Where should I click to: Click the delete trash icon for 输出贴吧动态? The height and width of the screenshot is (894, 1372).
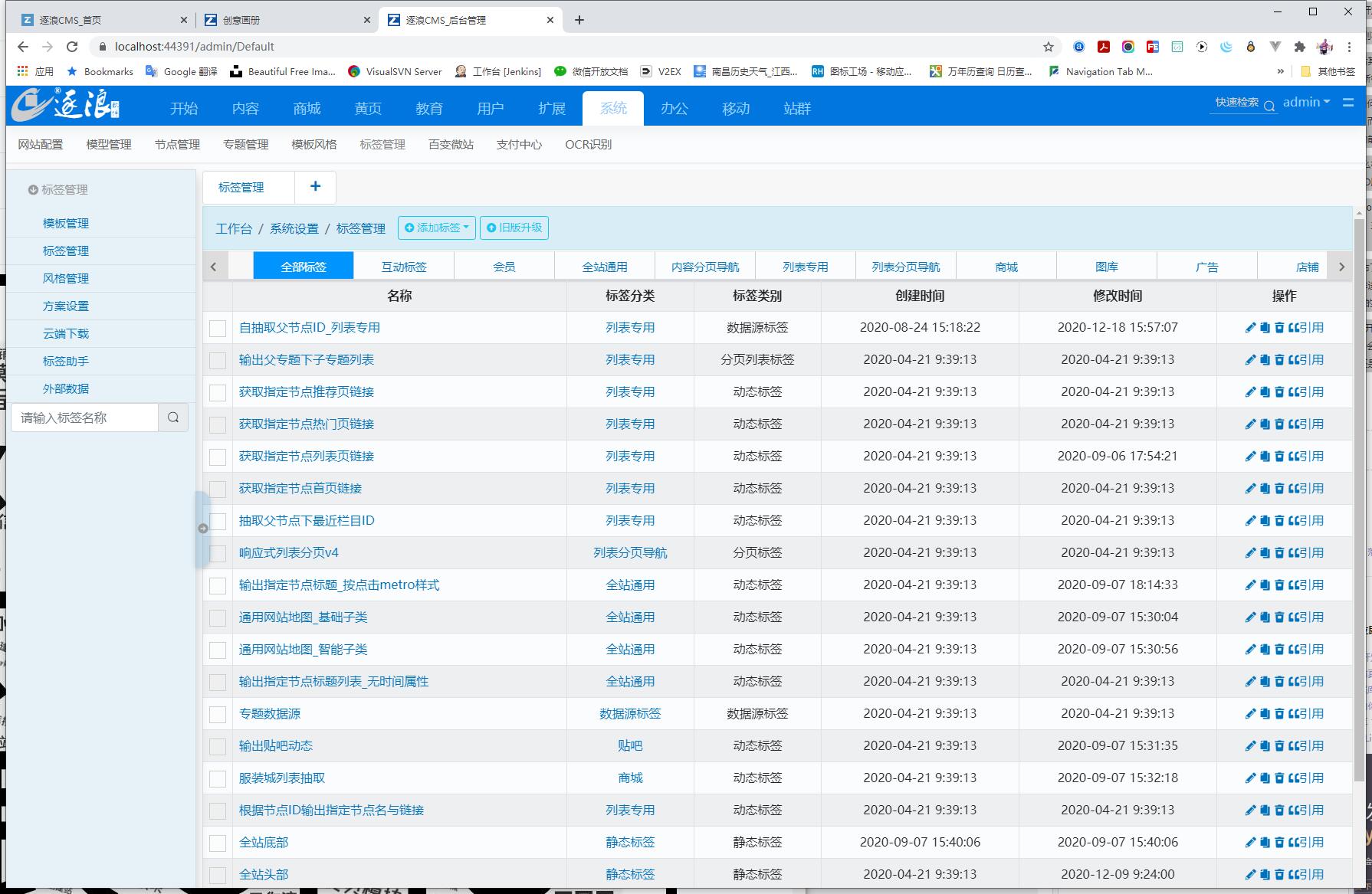1278,745
